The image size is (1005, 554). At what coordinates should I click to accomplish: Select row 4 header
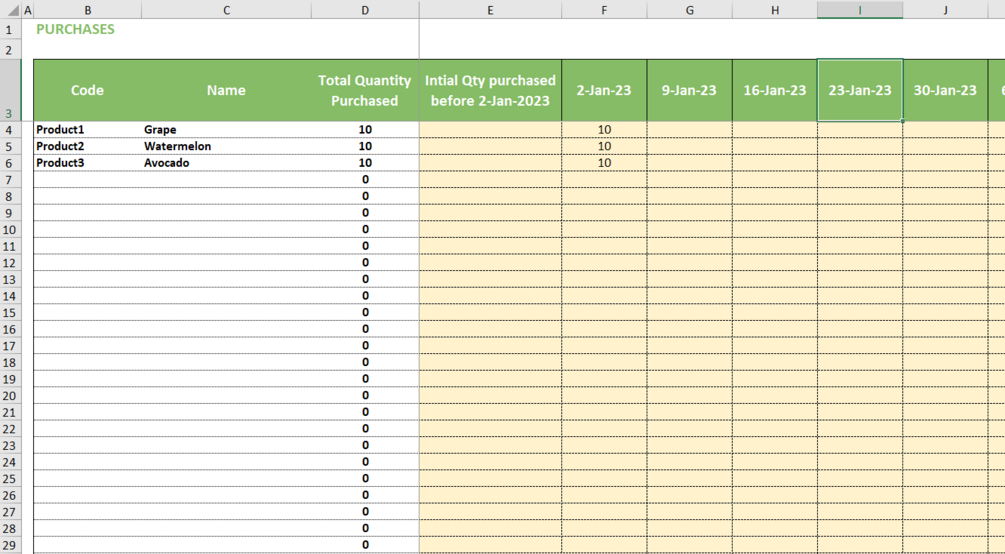[x=10, y=130]
